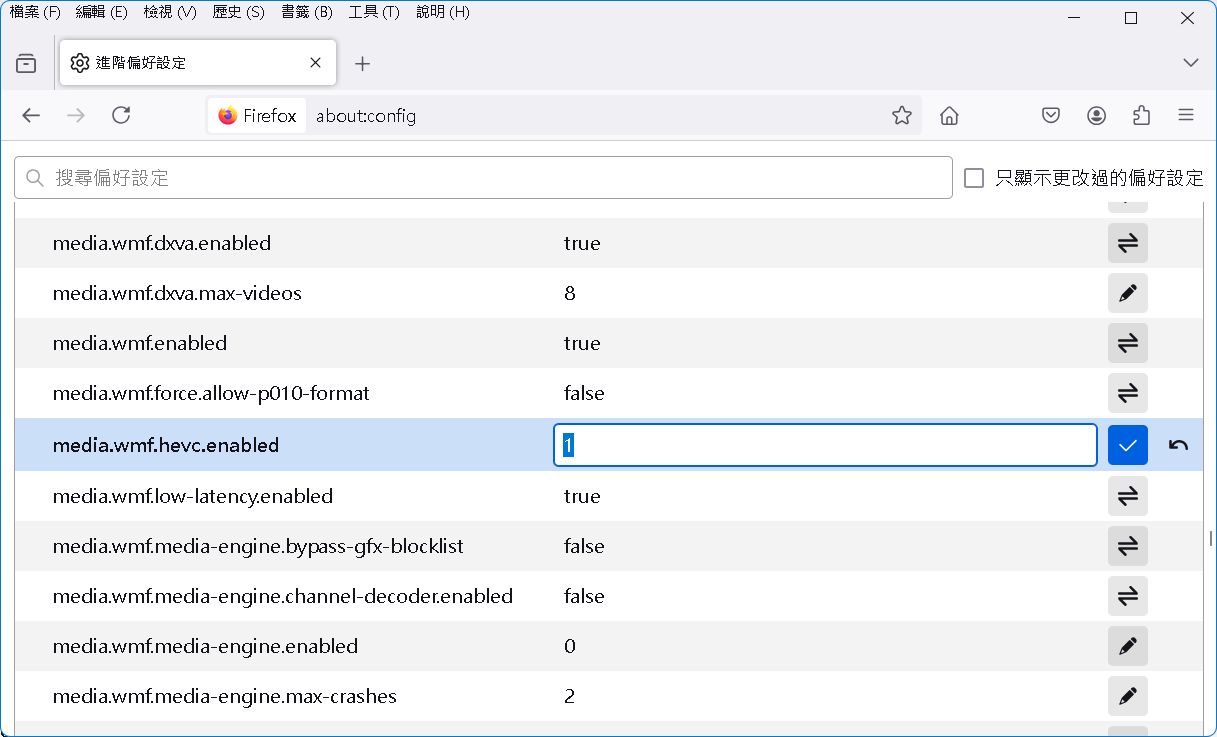Viewport: 1217px width, 737px height.
Task: Open the Firefox account icon
Action: 1097,115
